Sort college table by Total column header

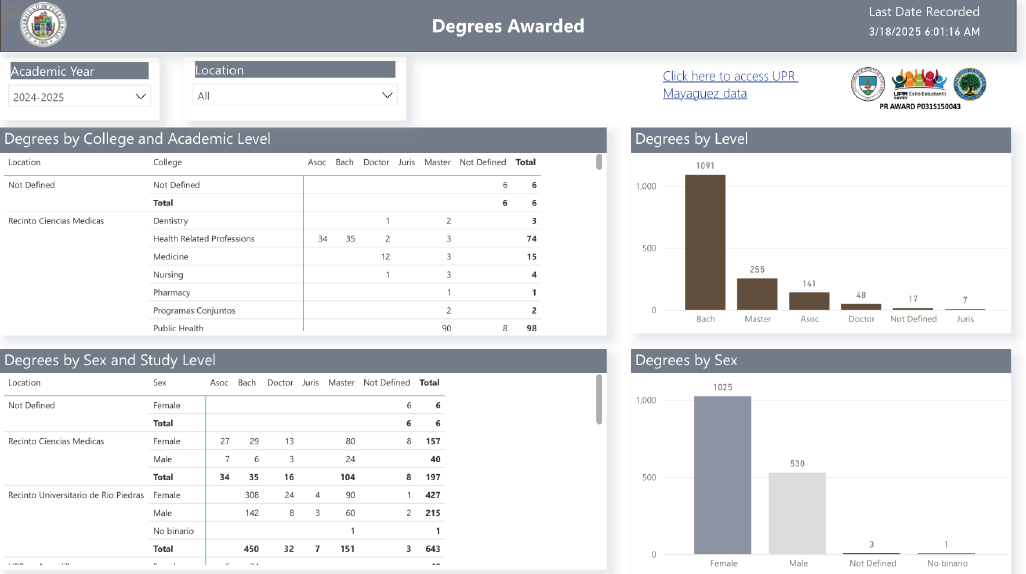pos(525,162)
